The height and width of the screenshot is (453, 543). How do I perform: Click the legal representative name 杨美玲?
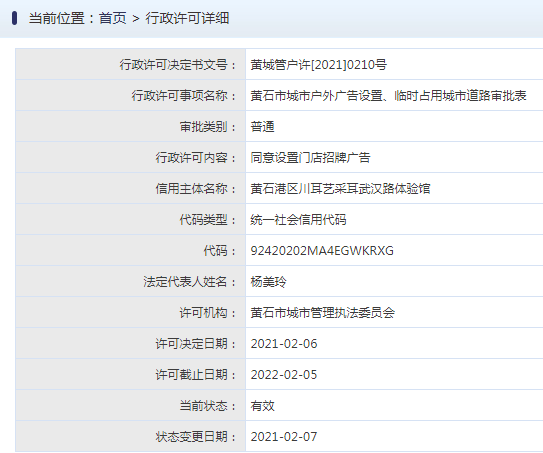[268, 282]
